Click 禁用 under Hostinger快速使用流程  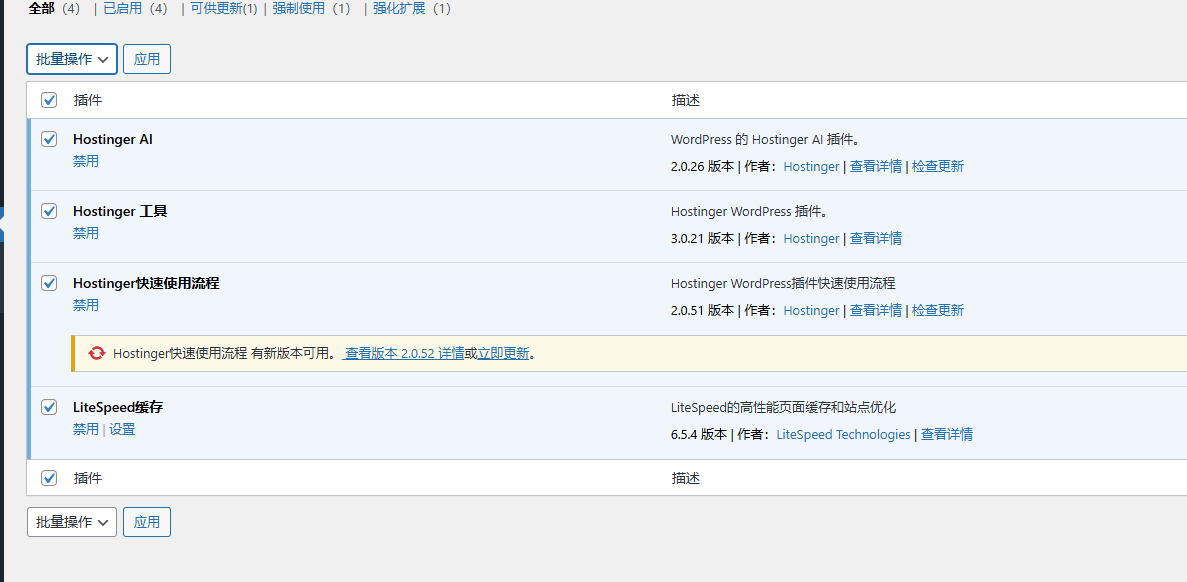pyautogui.click(x=86, y=305)
